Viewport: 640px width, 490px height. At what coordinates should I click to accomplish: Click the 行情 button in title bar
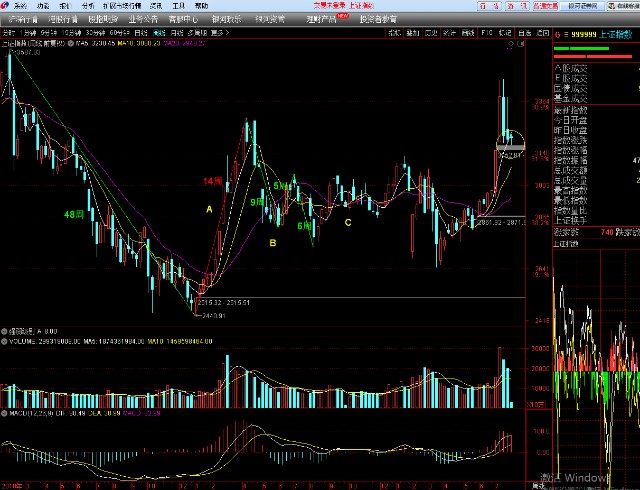(x=489, y=6)
